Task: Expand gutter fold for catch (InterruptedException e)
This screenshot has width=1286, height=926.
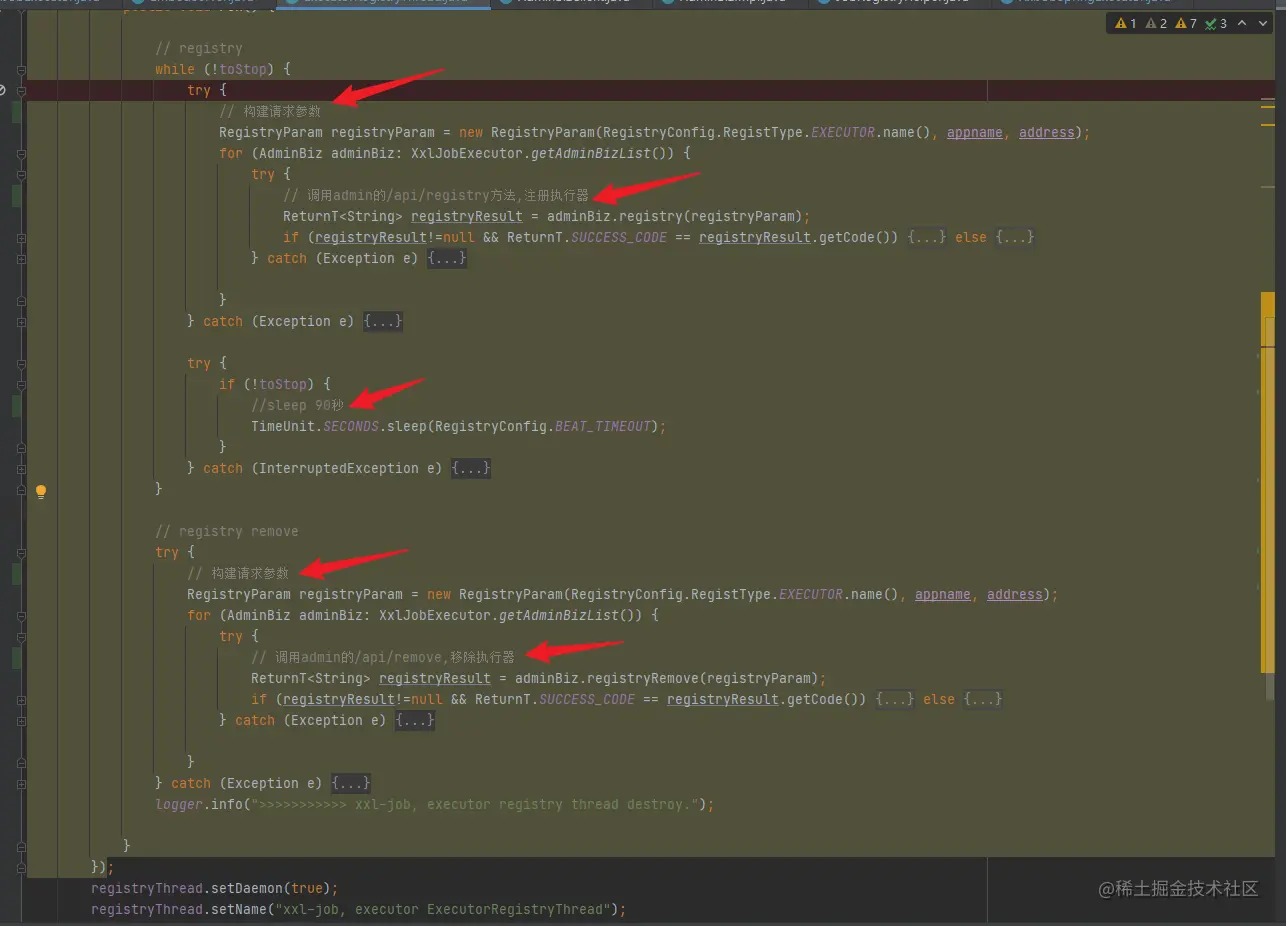Action: coord(21,468)
